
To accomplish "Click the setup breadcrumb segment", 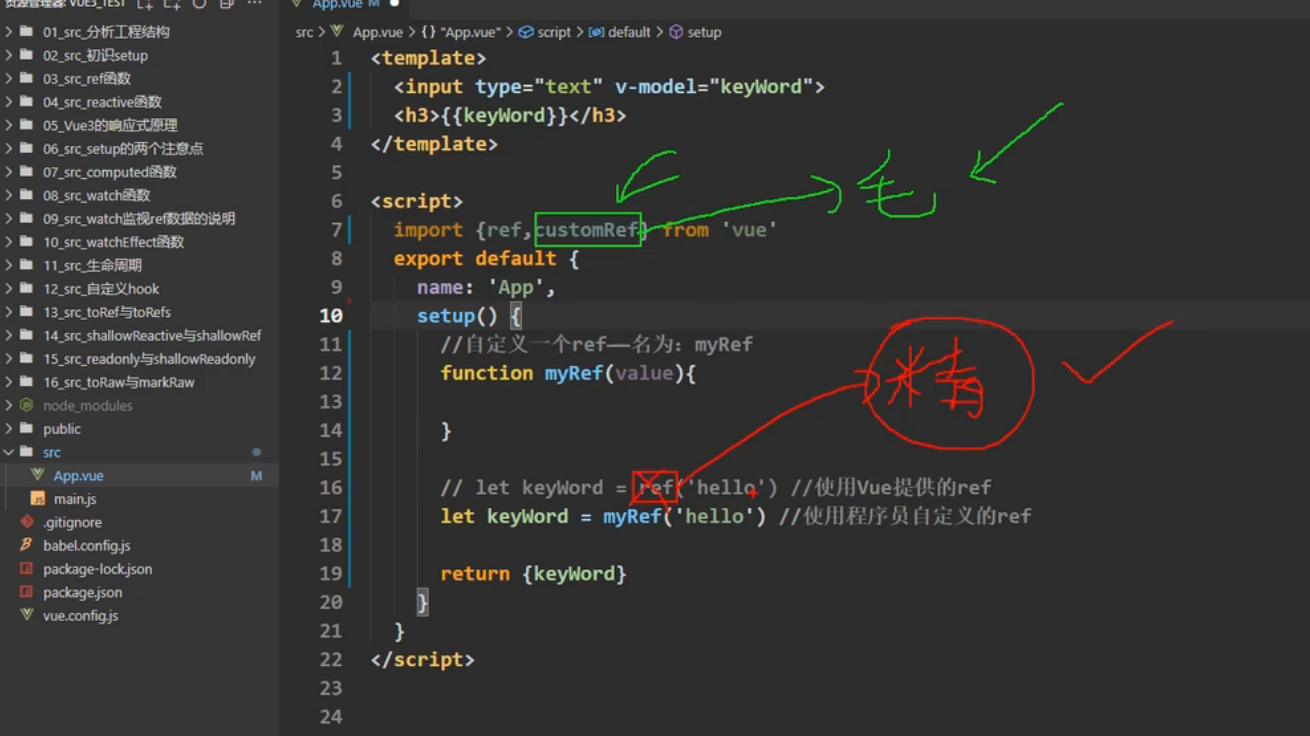I will coord(704,32).
